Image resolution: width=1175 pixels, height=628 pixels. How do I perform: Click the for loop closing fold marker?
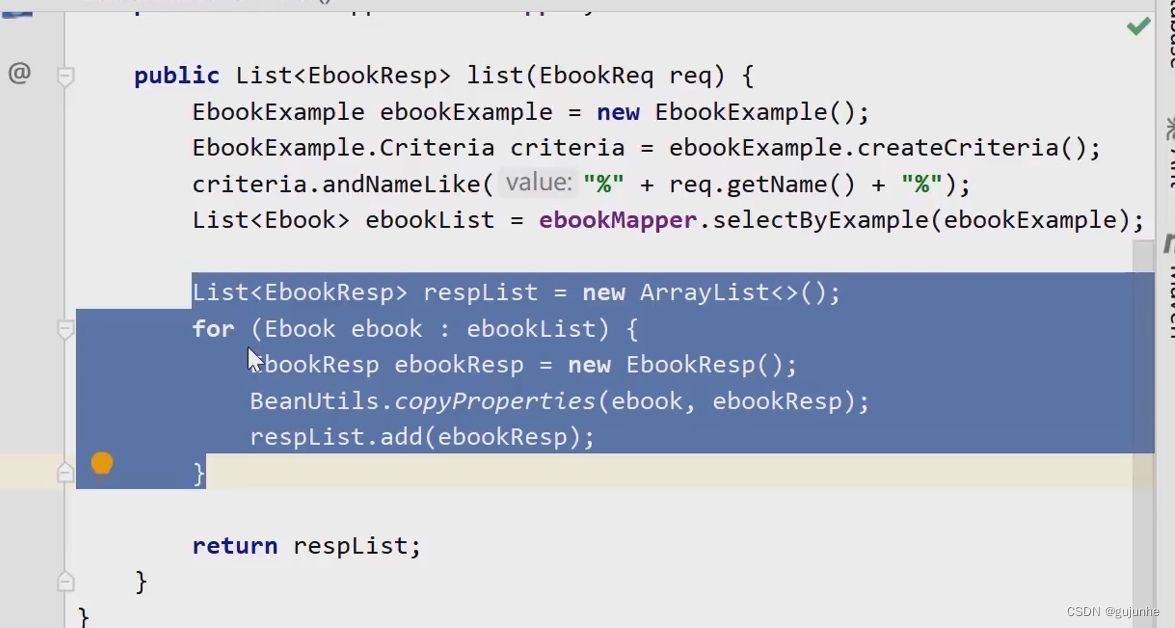coord(65,472)
